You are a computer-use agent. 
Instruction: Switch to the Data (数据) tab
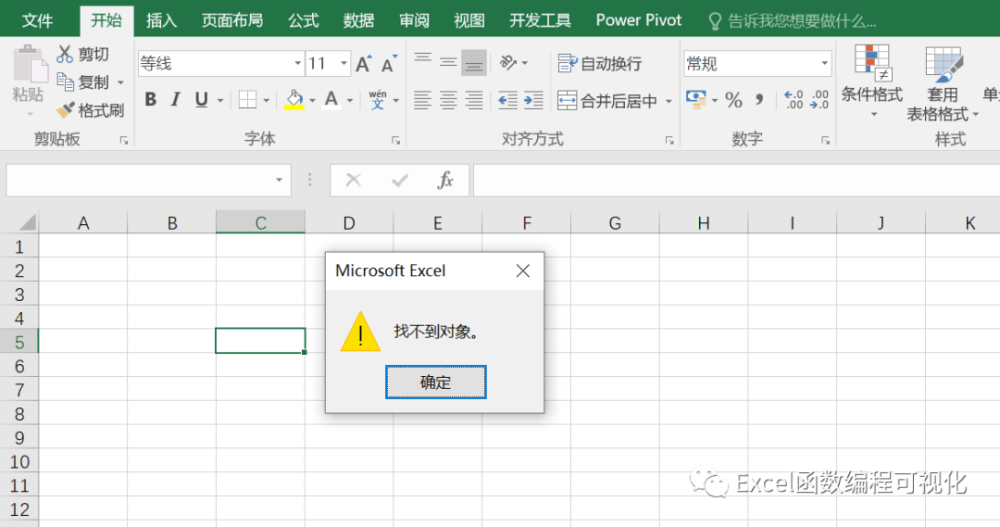358,21
